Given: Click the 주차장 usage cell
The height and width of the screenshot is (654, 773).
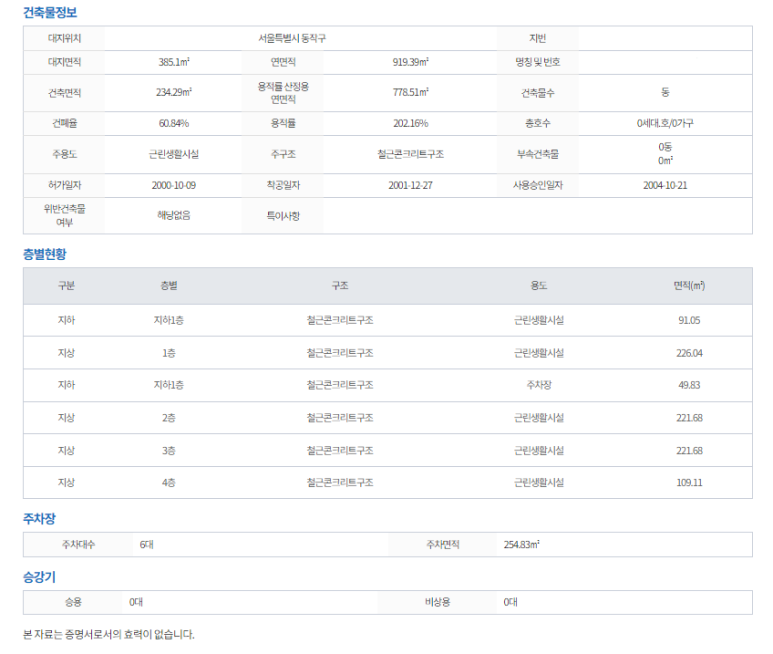Looking at the screenshot, I should (539, 385).
